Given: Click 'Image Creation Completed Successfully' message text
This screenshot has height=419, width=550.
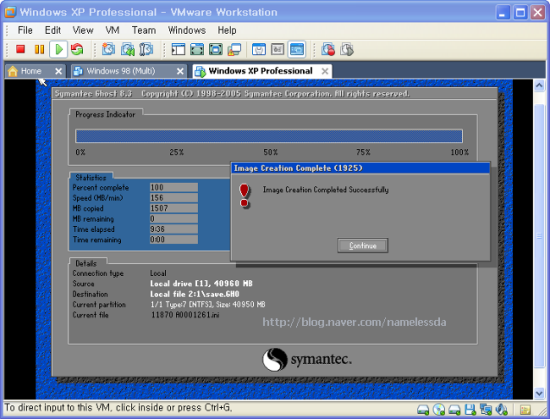Looking at the screenshot, I should [326, 190].
